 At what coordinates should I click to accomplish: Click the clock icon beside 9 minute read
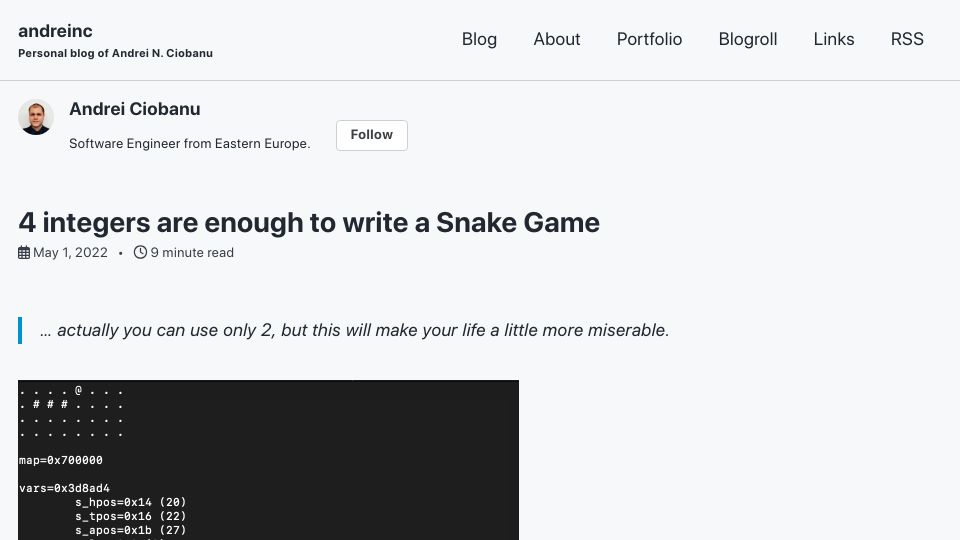click(x=140, y=252)
